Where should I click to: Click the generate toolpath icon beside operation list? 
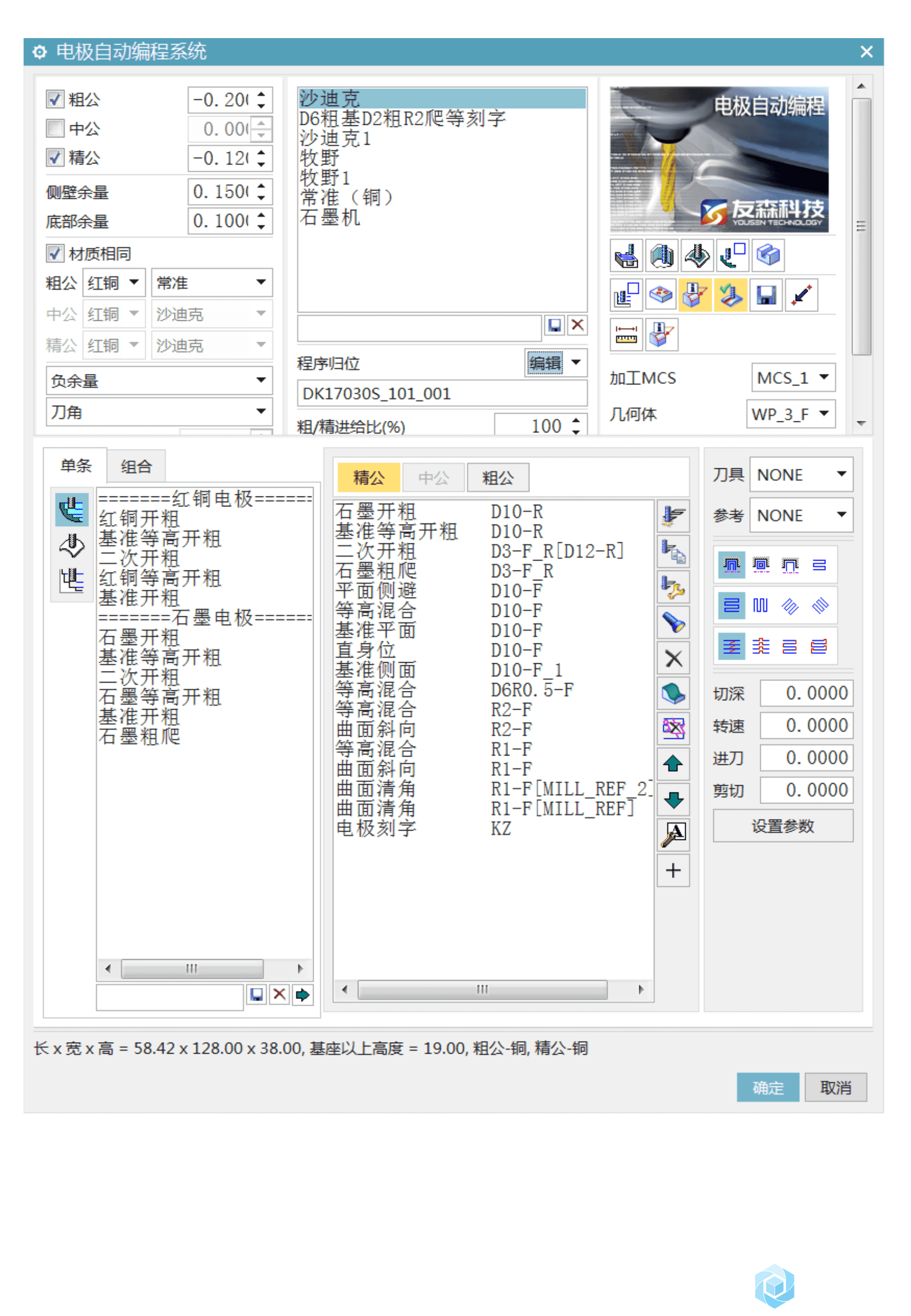pyautogui.click(x=674, y=516)
